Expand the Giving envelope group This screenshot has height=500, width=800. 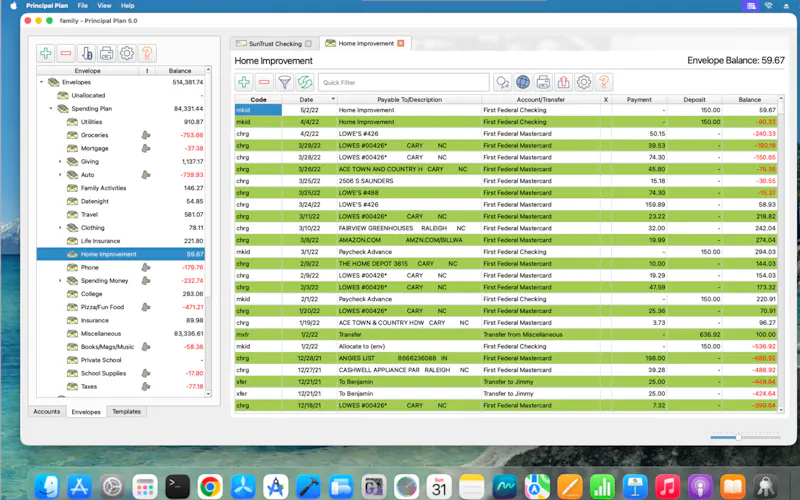pos(60,162)
